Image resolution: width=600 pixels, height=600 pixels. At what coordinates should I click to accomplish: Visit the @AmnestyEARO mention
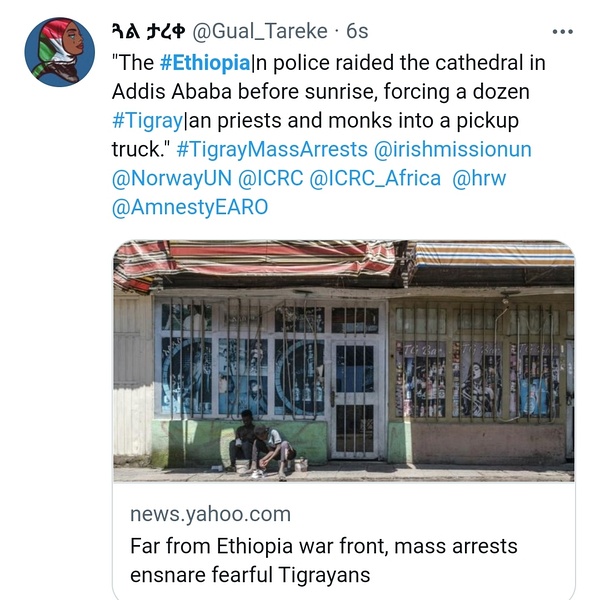pyautogui.click(x=190, y=207)
